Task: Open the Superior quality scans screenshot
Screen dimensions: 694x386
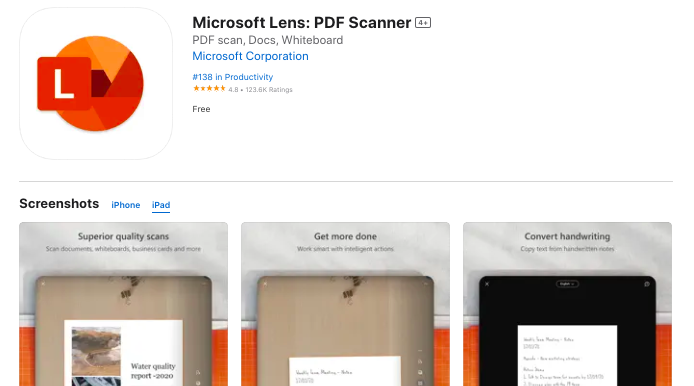Action: tap(123, 304)
